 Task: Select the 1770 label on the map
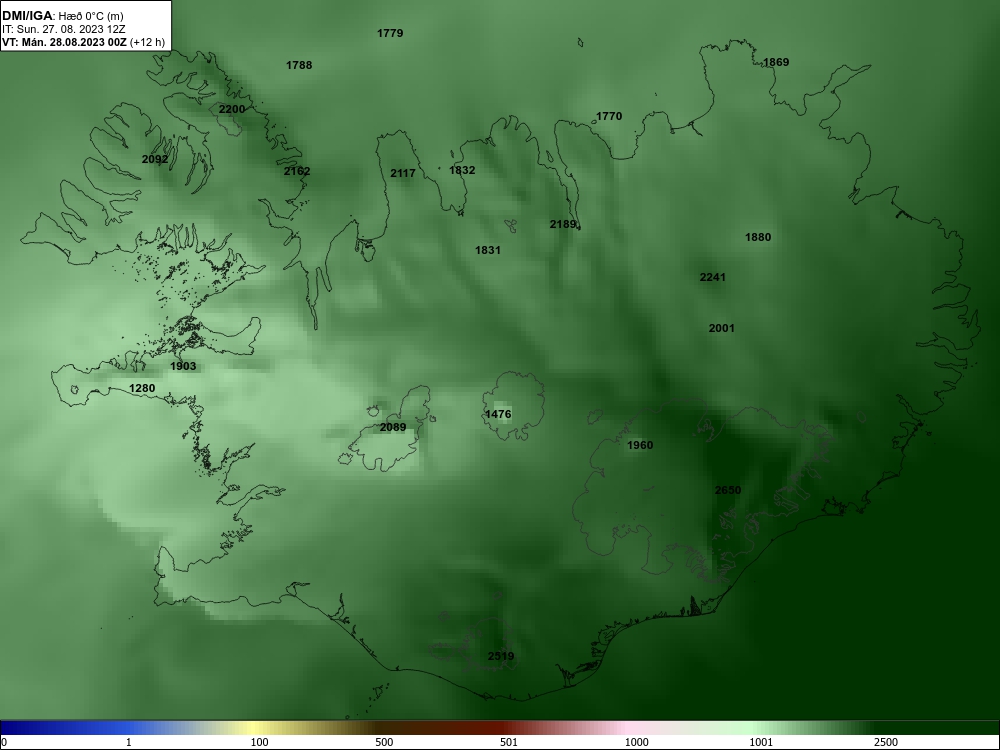(x=609, y=116)
